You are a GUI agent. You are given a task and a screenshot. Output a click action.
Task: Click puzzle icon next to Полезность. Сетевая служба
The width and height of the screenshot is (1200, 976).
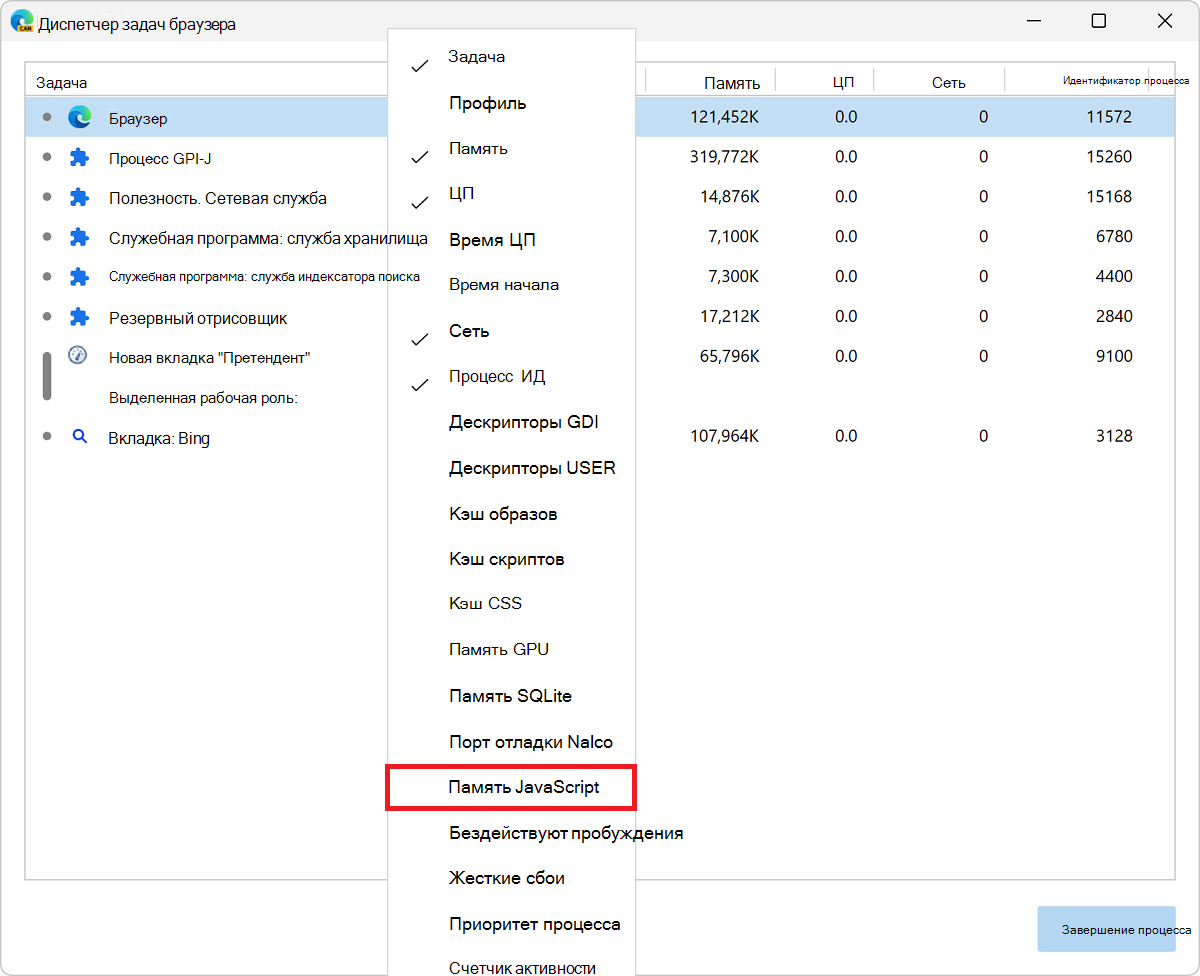click(x=79, y=198)
